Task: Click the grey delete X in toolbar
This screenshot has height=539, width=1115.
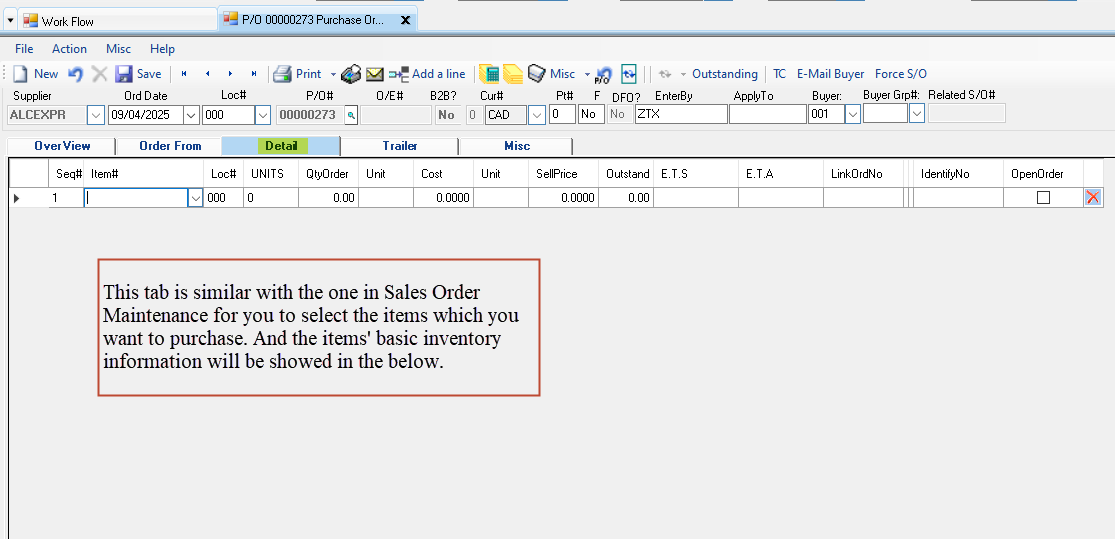Action: click(100, 74)
